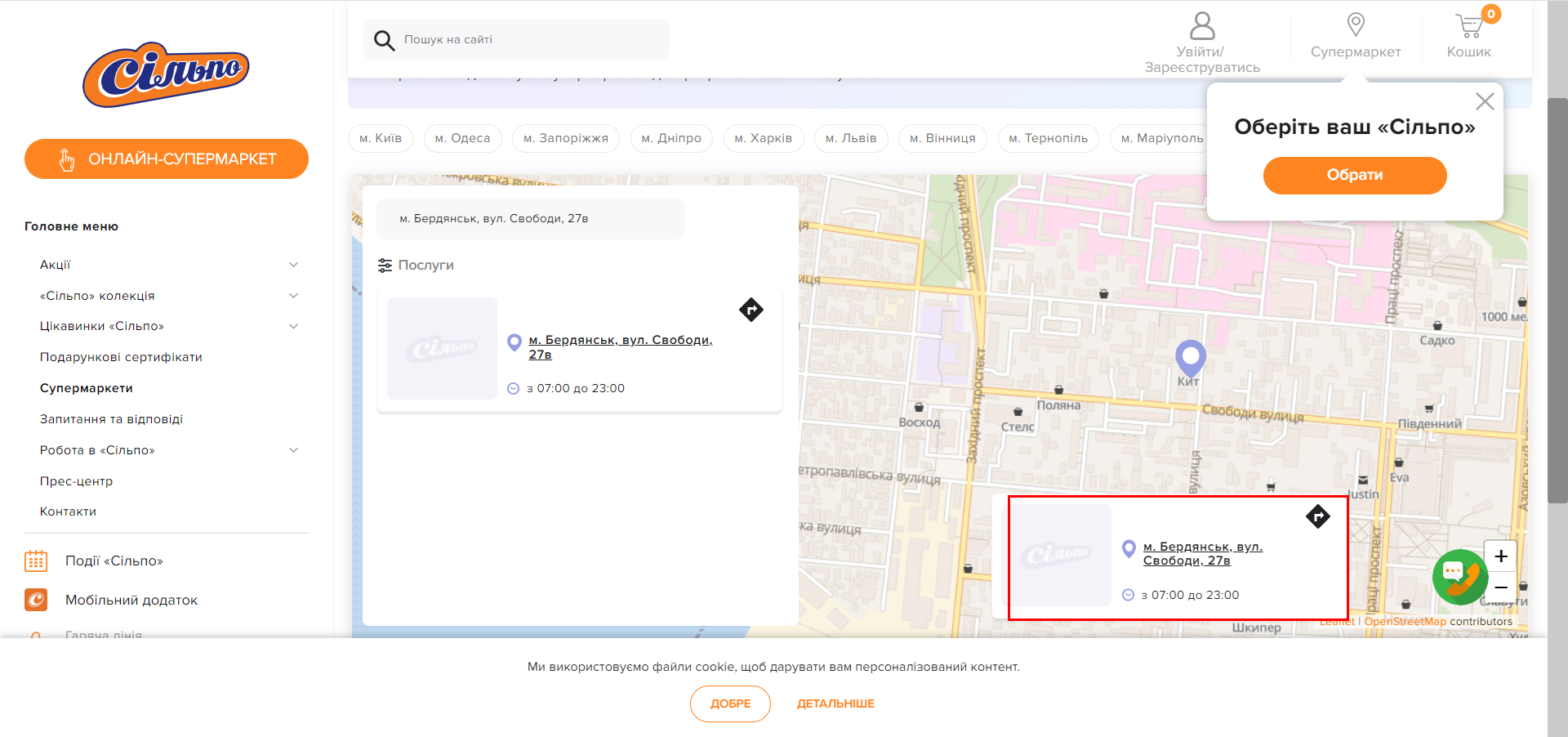Image resolution: width=1568 pixels, height=737 pixels.
Task: Select city chip м. Одеса
Action: click(x=463, y=138)
